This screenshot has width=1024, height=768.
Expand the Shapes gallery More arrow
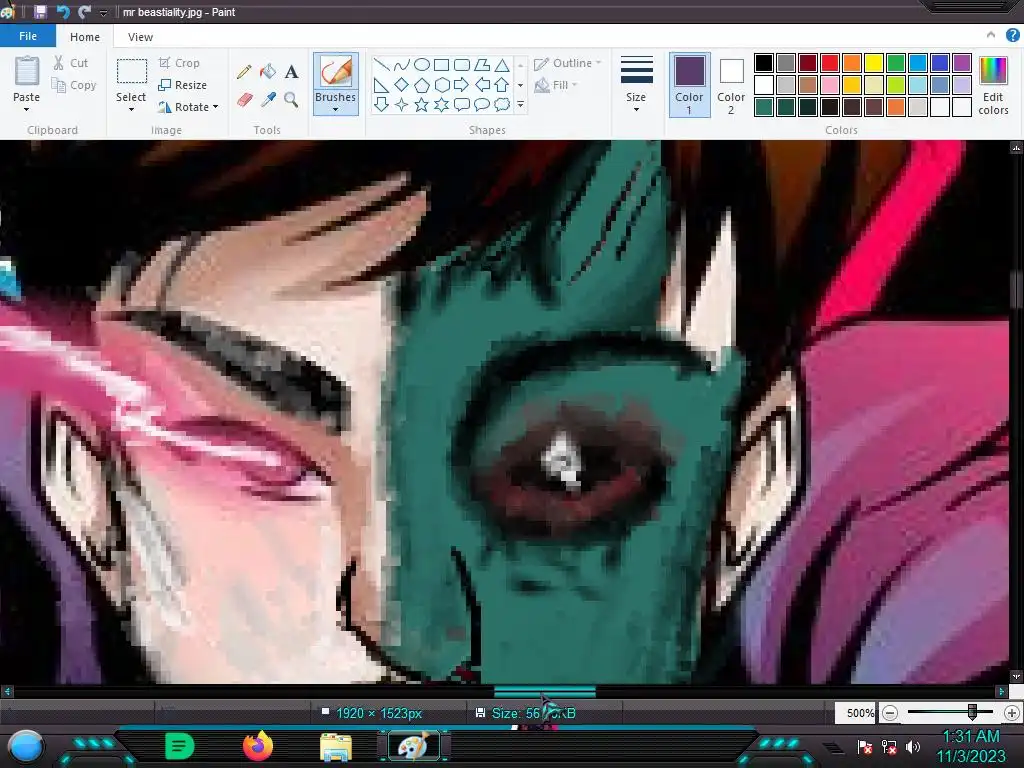click(x=520, y=104)
